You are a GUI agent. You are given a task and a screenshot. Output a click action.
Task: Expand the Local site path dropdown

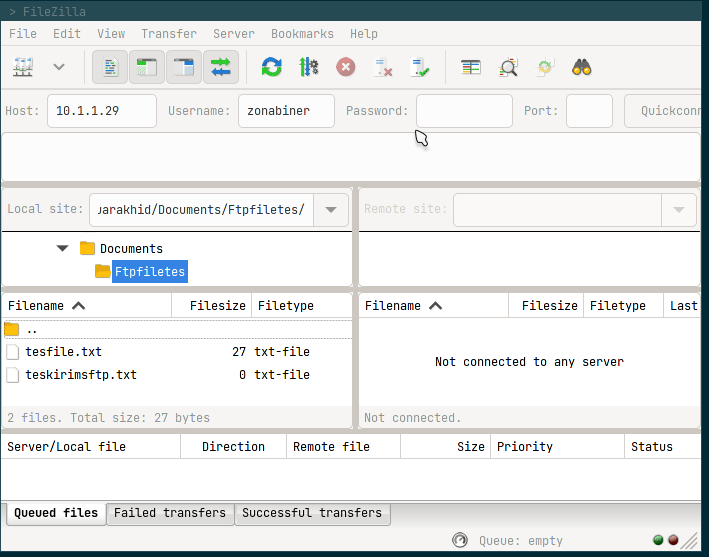331,210
